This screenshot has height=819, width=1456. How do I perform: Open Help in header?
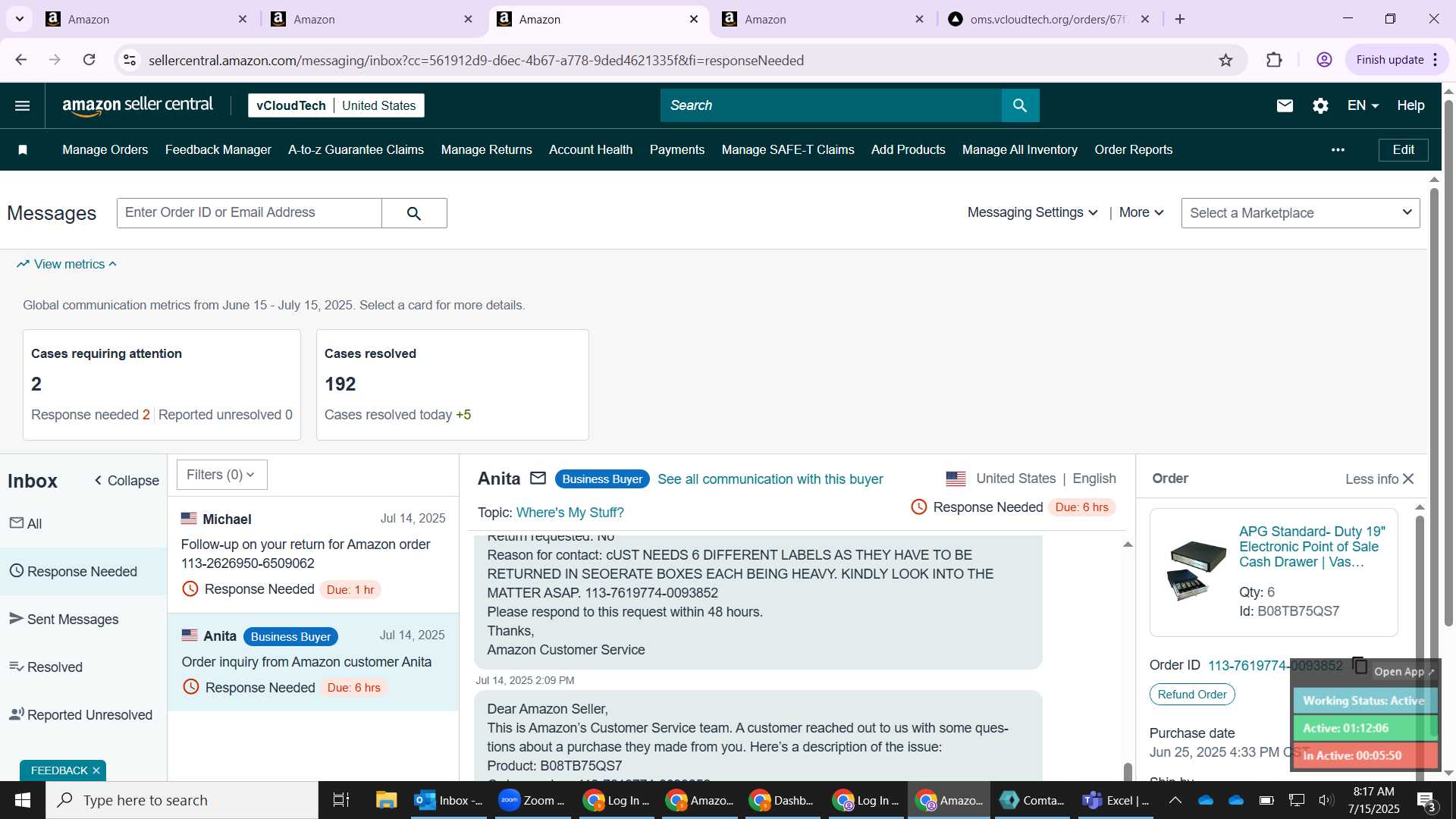[x=1410, y=105]
